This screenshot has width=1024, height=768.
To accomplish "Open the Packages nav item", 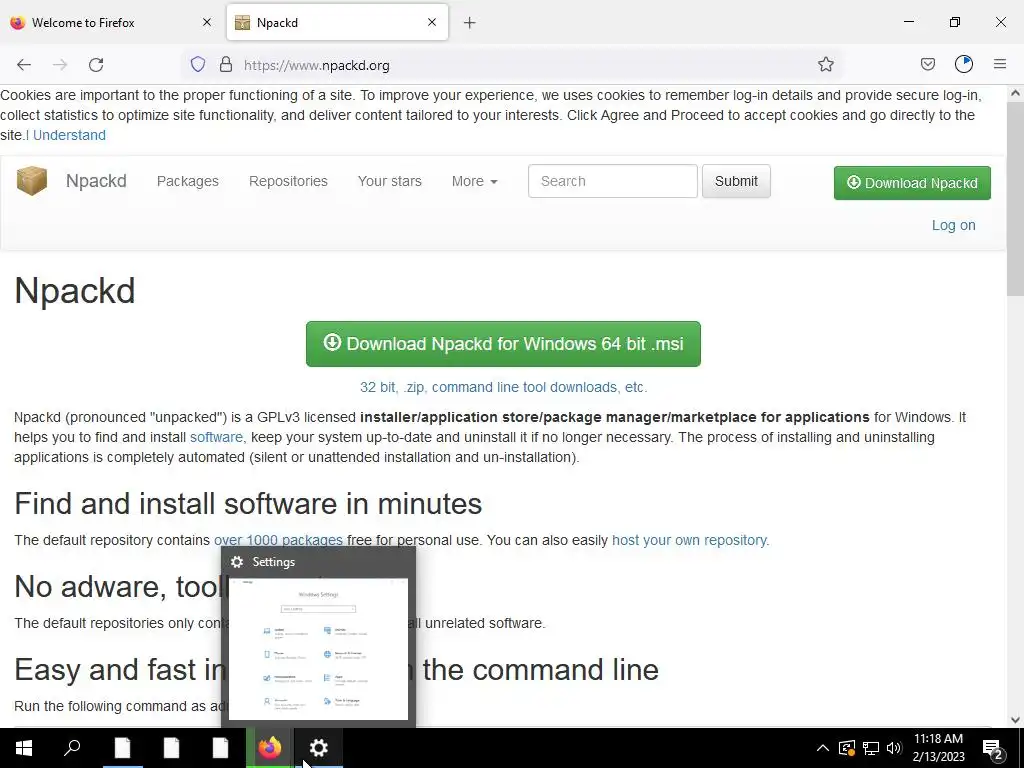I will [x=187, y=181].
